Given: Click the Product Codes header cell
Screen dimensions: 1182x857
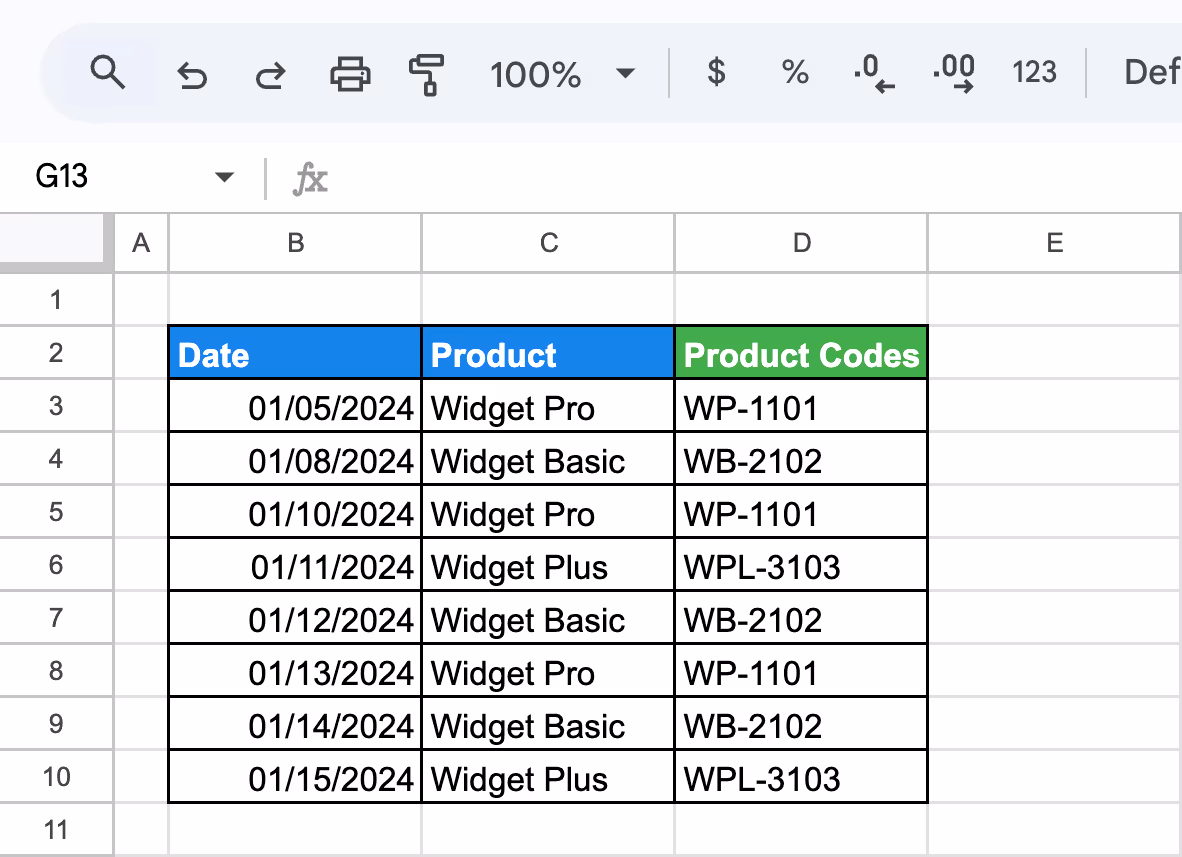Looking at the screenshot, I should (801, 353).
